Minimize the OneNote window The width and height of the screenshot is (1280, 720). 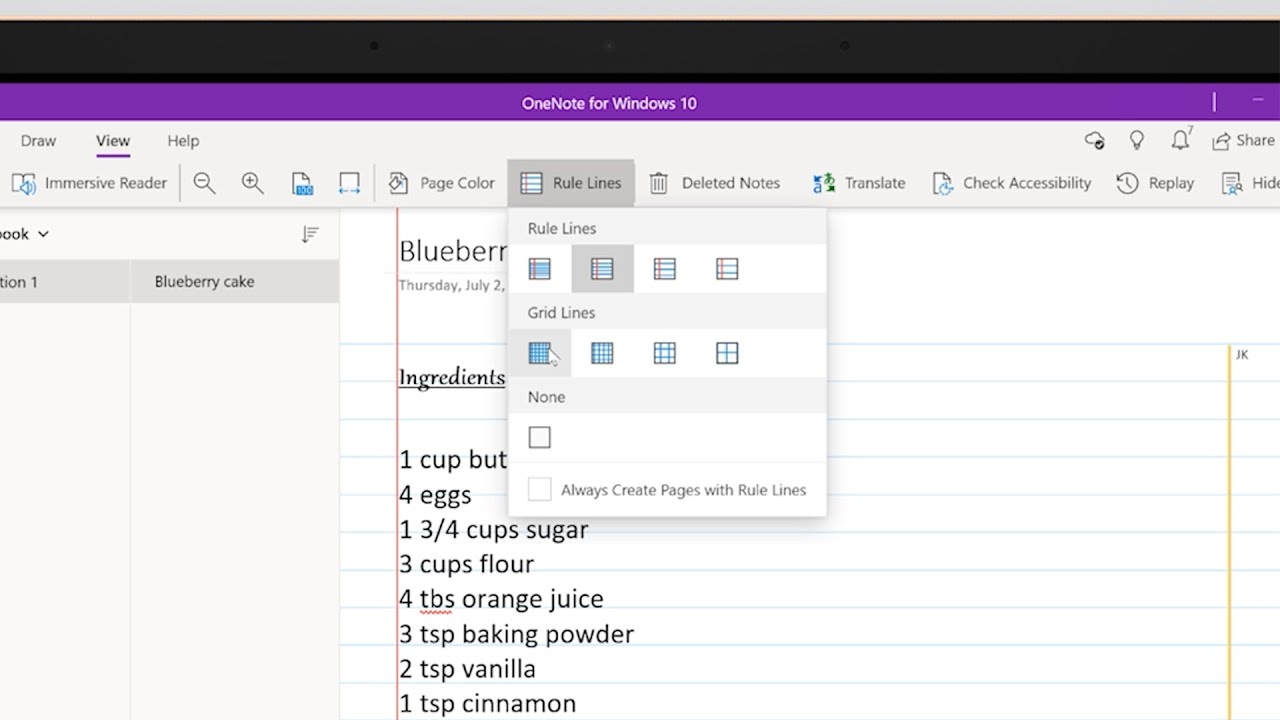(1258, 101)
